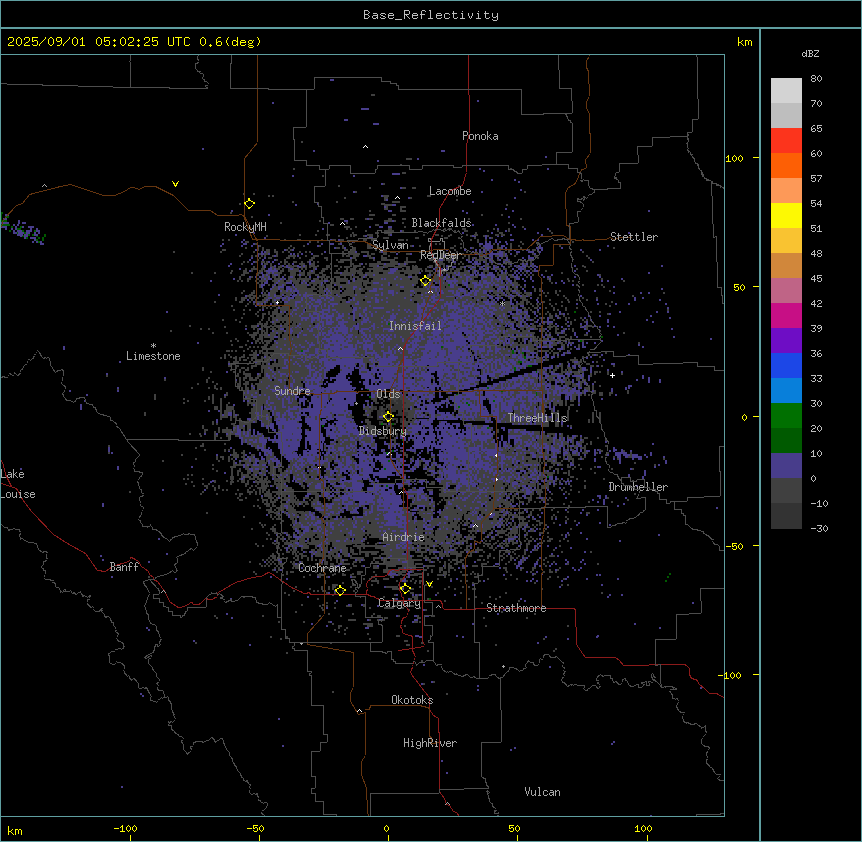Click the 0.6(deg) elevation angle text
This screenshot has width=862, height=842.
coord(230,42)
